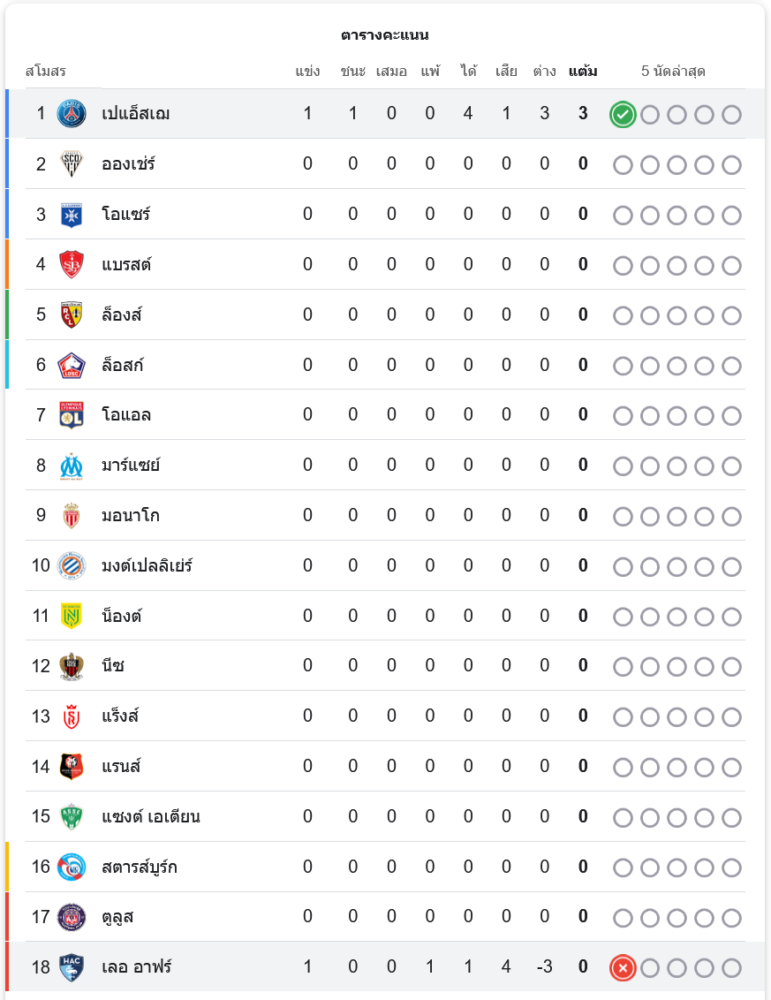Open the Lille LOSC club crest
This screenshot has height=1000, width=771.
pos(71,365)
